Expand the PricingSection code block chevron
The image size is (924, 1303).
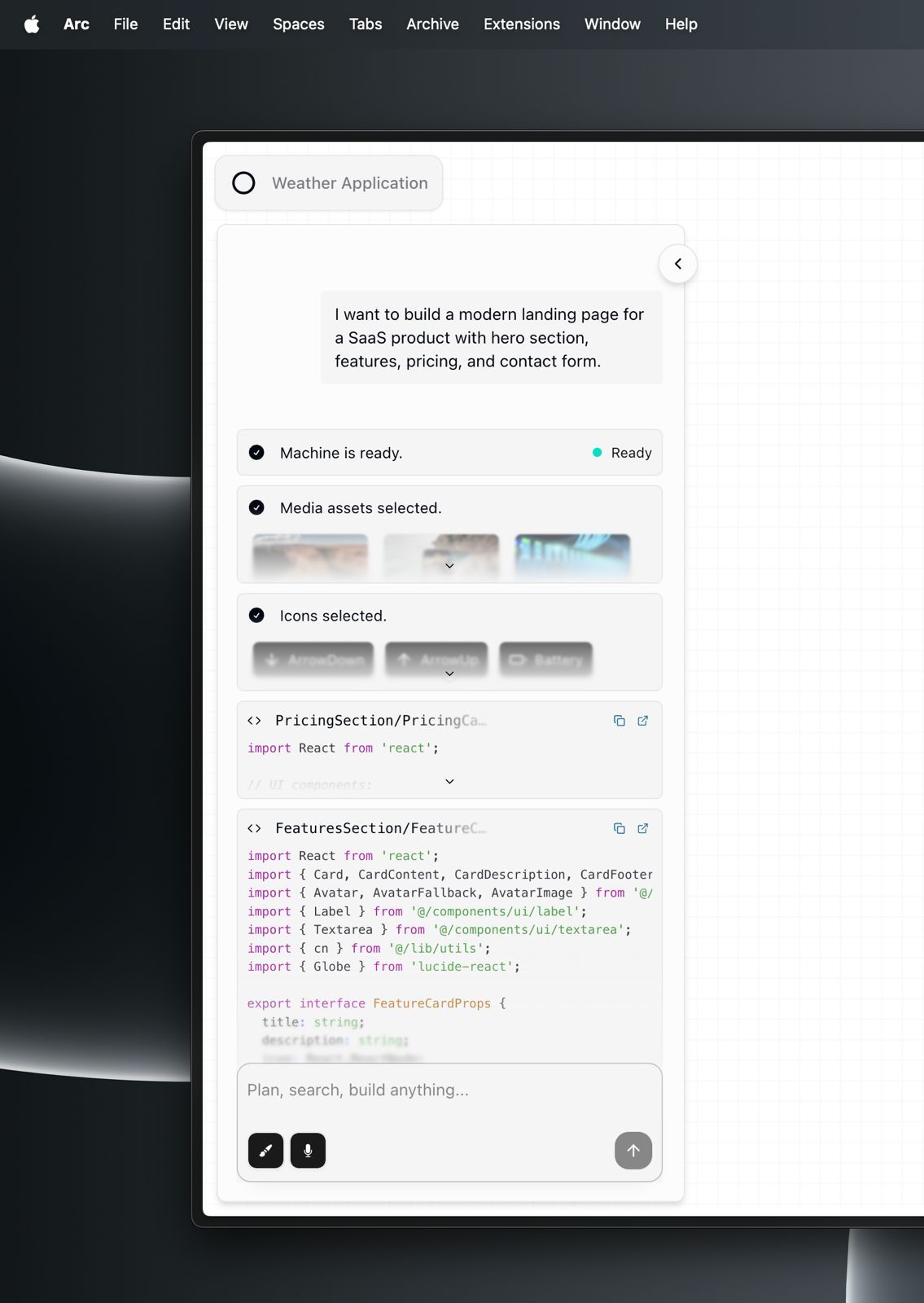point(449,782)
